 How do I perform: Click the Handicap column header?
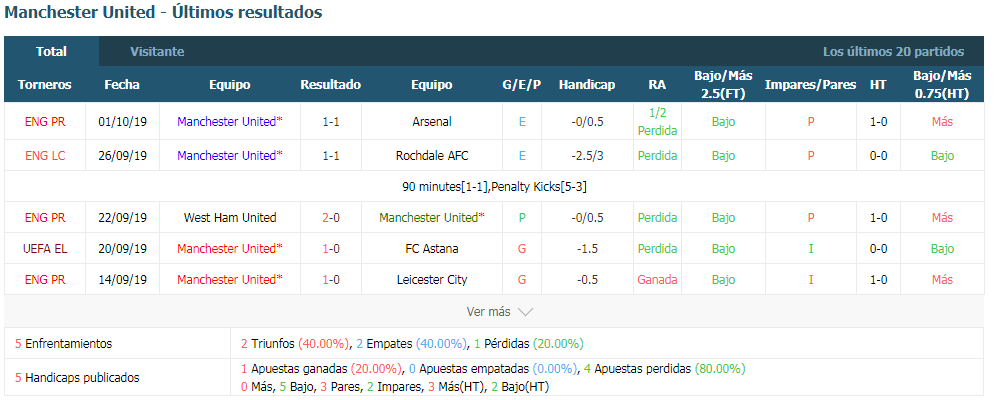pyautogui.click(x=587, y=84)
